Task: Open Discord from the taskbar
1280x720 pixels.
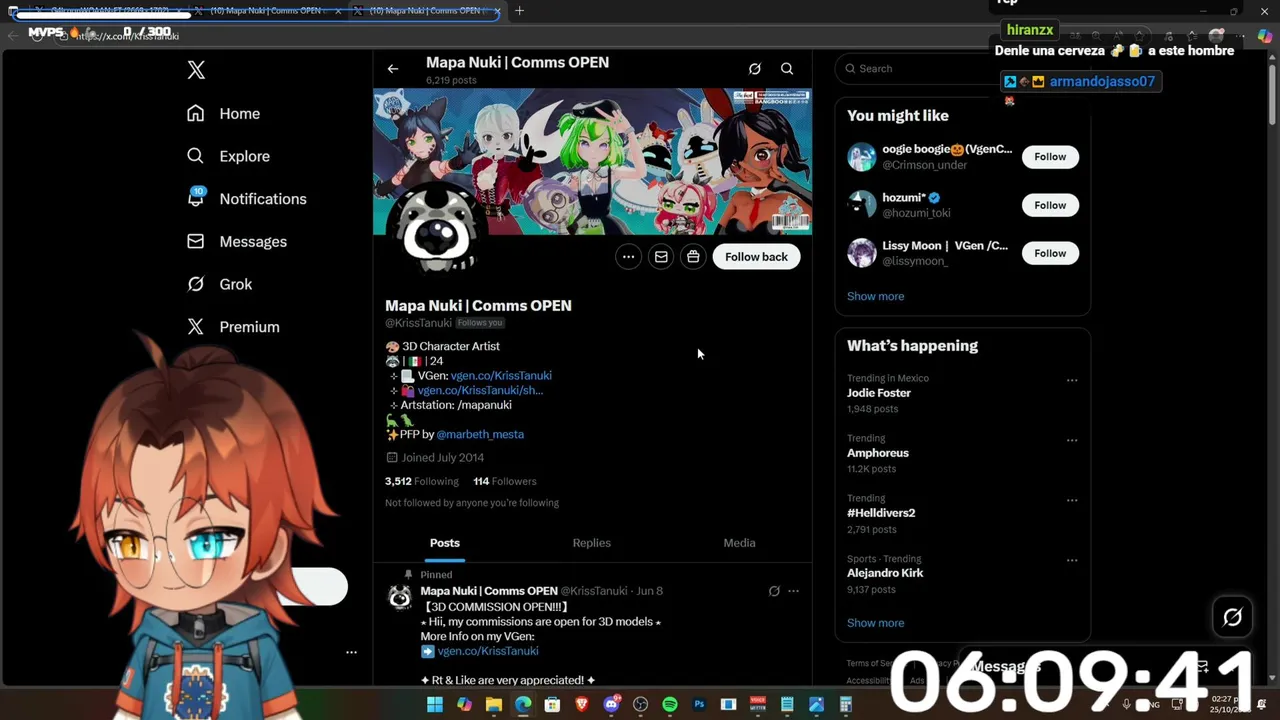Action: (x=611, y=705)
